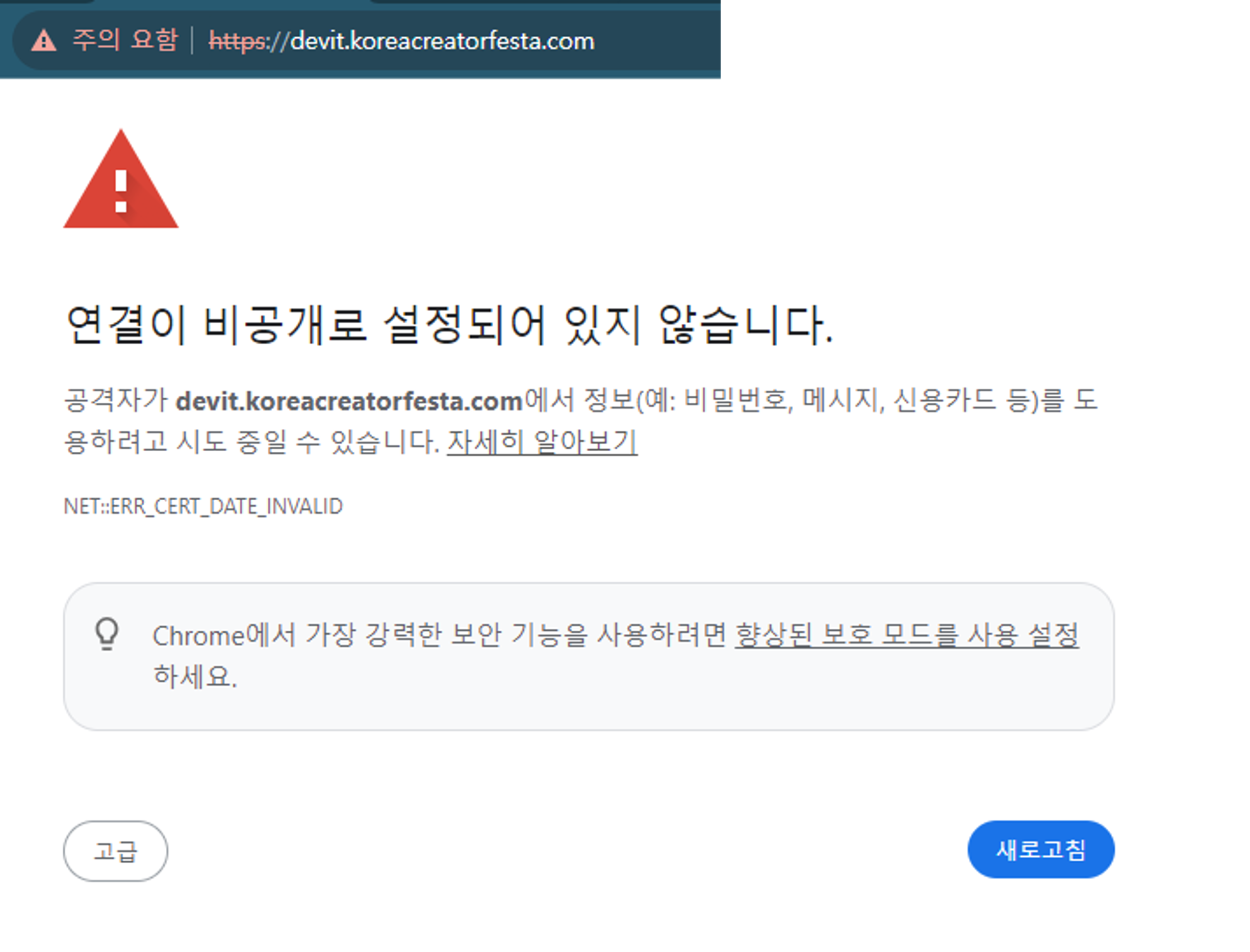Click the crossed-out 'https' in the URL

tap(236, 40)
